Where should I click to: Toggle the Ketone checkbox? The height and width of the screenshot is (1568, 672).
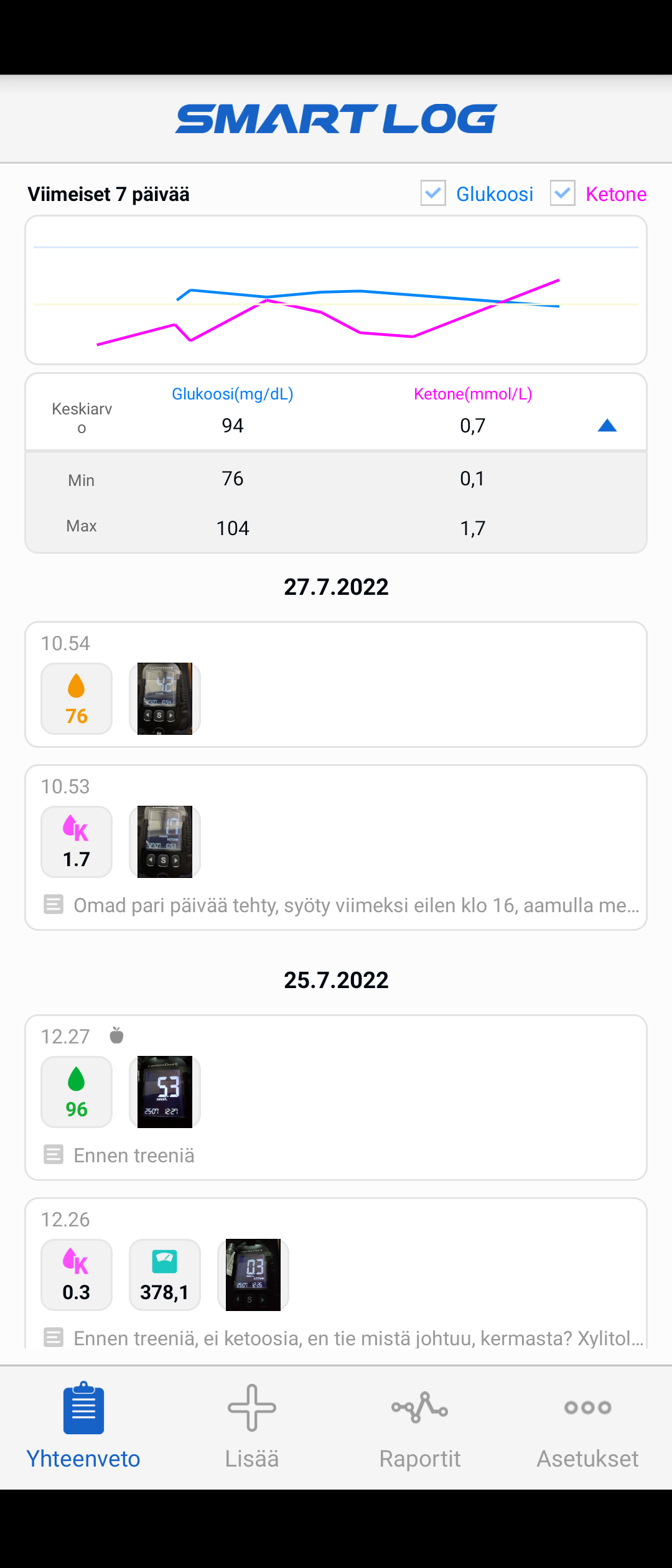[562, 194]
